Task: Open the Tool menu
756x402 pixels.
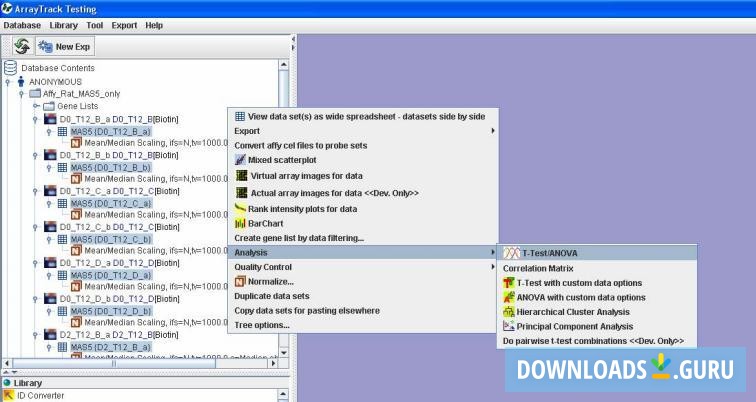Action: (95, 25)
